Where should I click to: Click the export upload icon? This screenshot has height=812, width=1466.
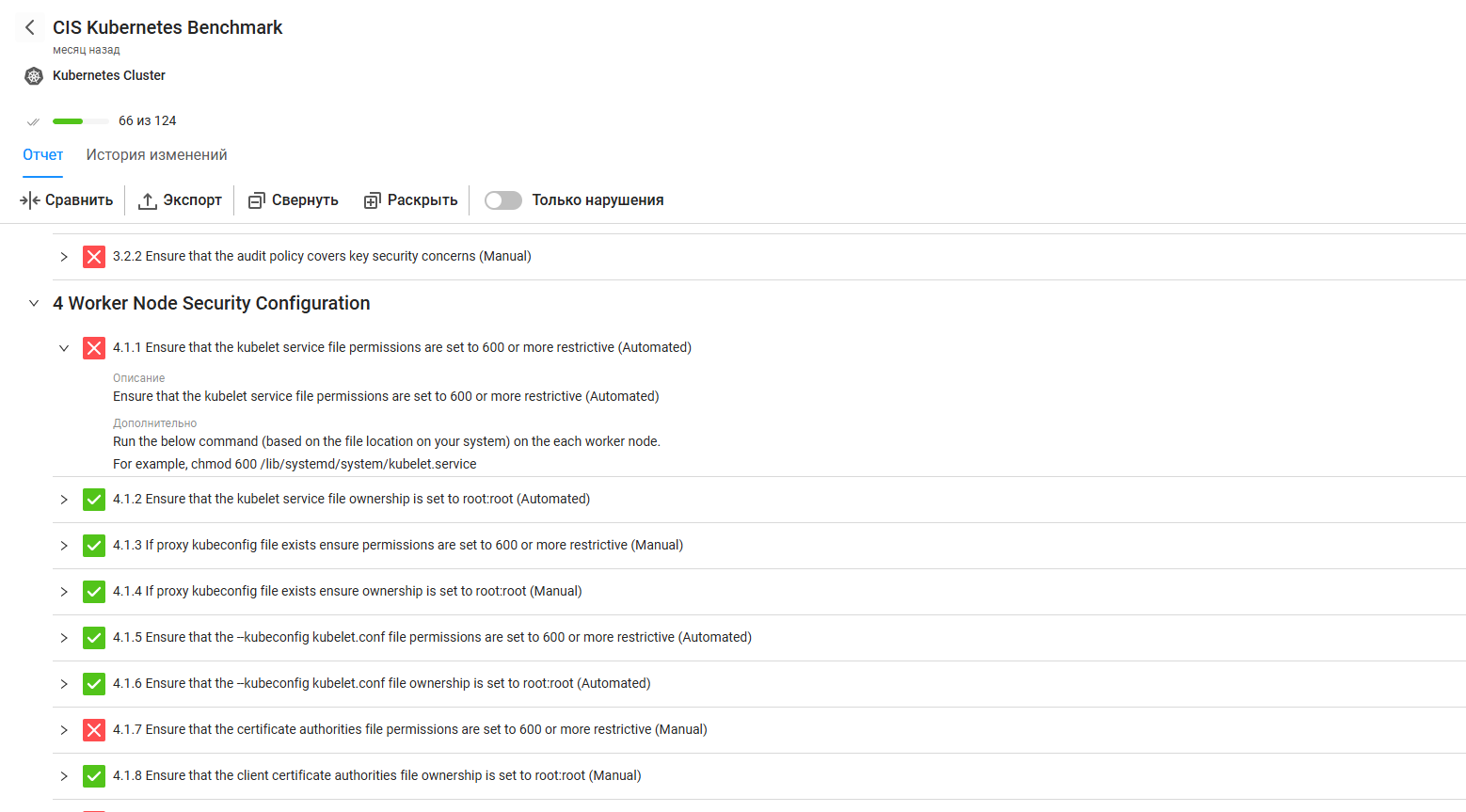click(148, 200)
